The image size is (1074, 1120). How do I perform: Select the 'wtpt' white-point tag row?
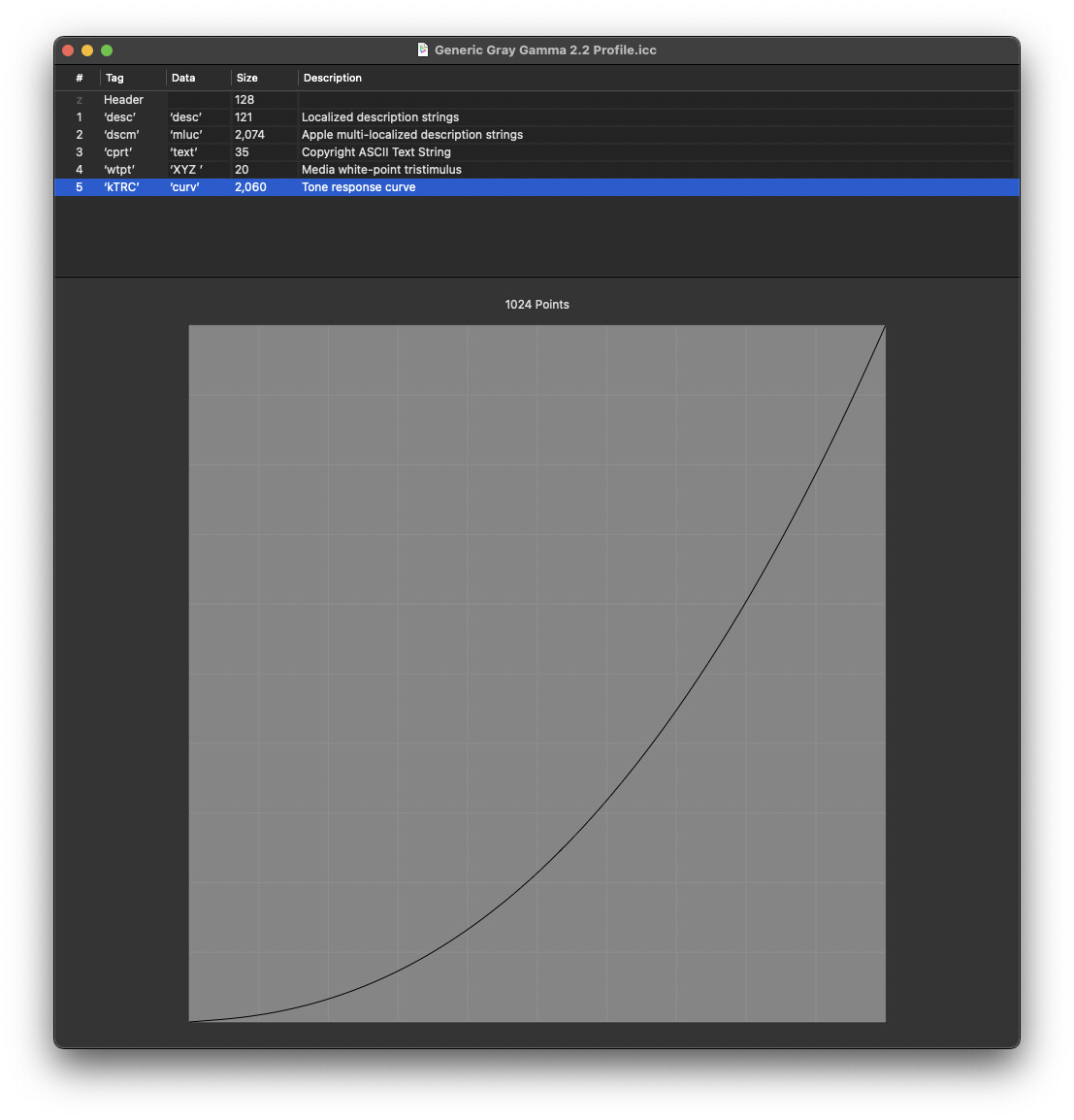(x=537, y=170)
